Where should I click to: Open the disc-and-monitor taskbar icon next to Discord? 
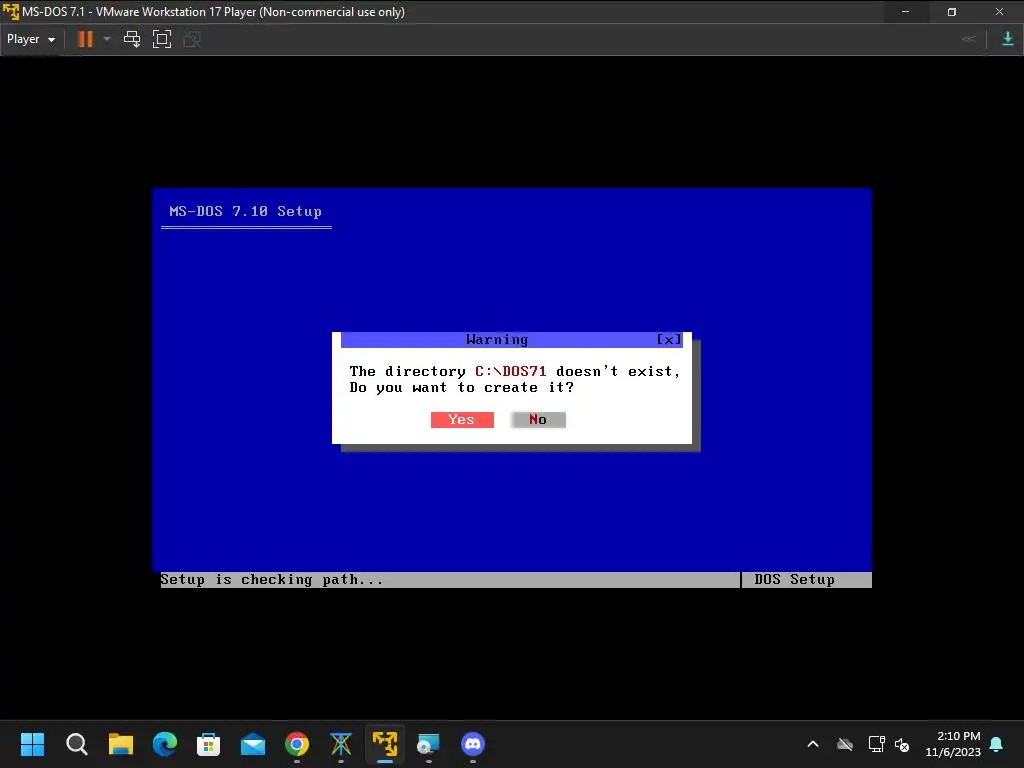[428, 744]
